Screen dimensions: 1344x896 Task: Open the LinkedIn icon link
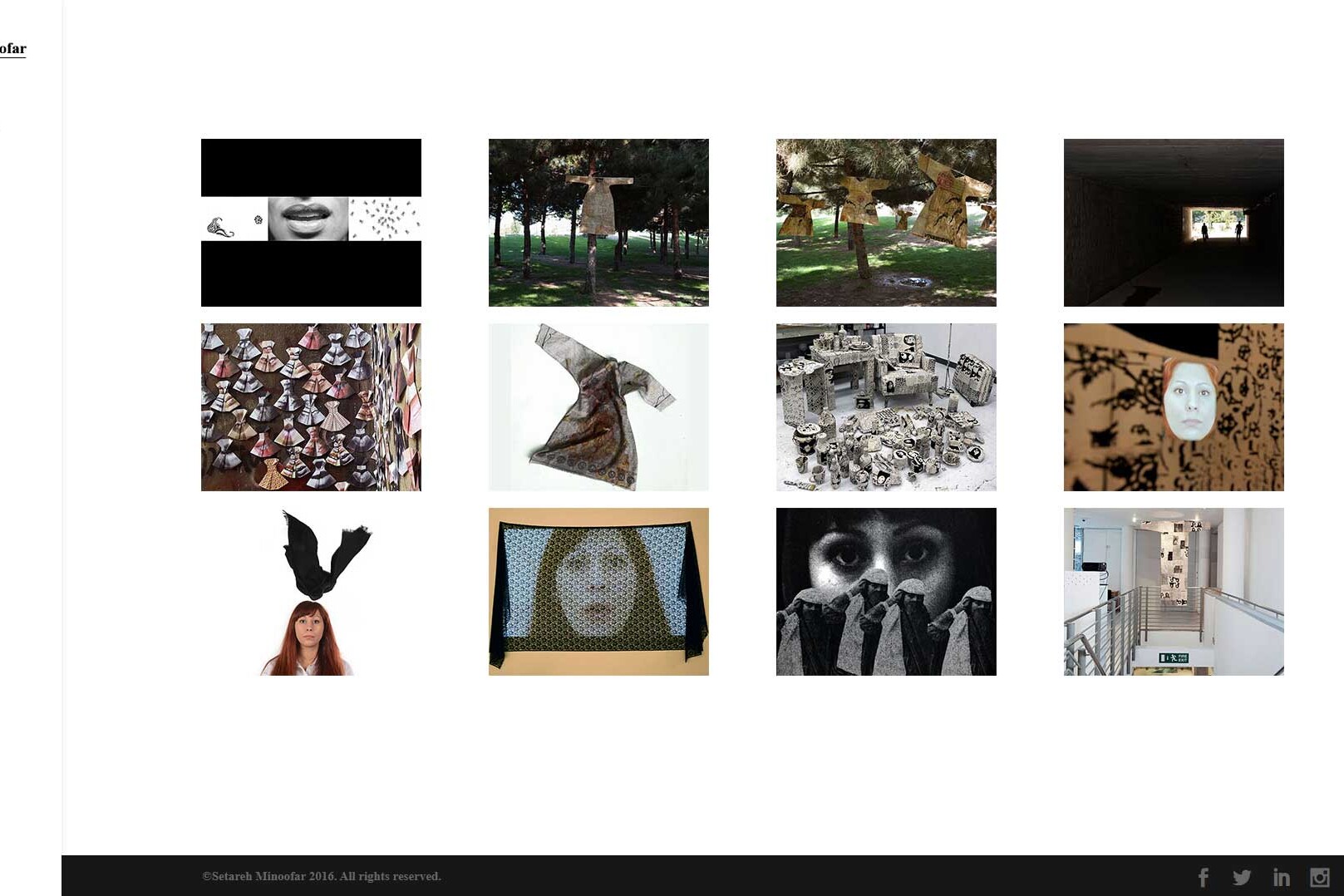pyautogui.click(x=1281, y=877)
